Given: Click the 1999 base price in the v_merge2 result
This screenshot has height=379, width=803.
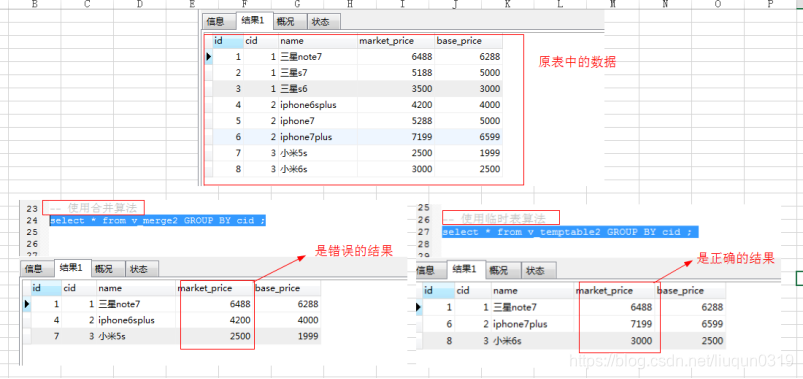Looking at the screenshot, I should click(287, 336).
